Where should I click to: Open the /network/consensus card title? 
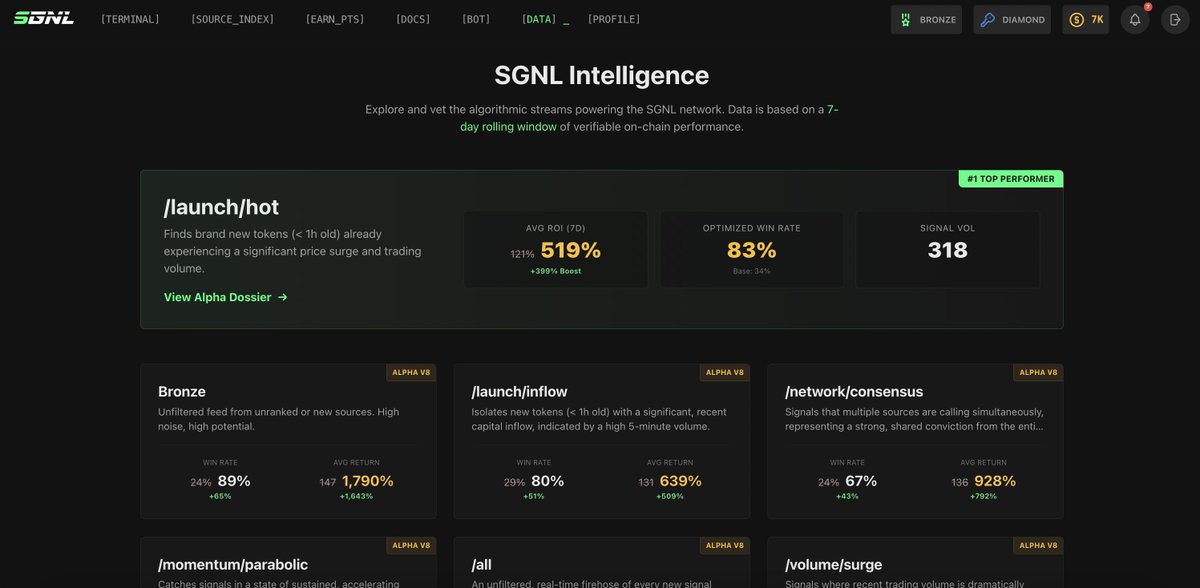coord(854,391)
